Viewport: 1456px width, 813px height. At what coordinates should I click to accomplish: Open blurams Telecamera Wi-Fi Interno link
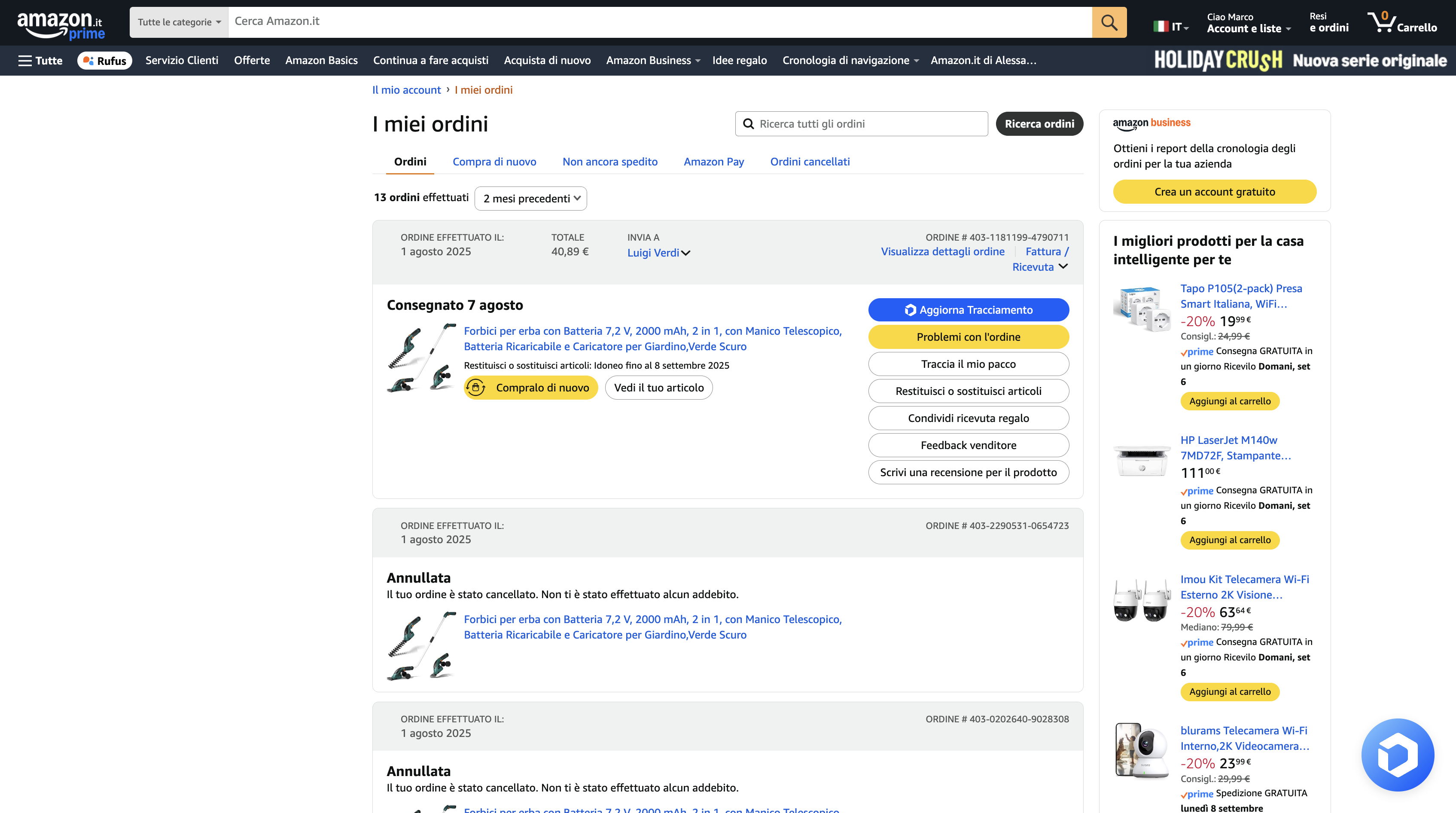point(1245,738)
